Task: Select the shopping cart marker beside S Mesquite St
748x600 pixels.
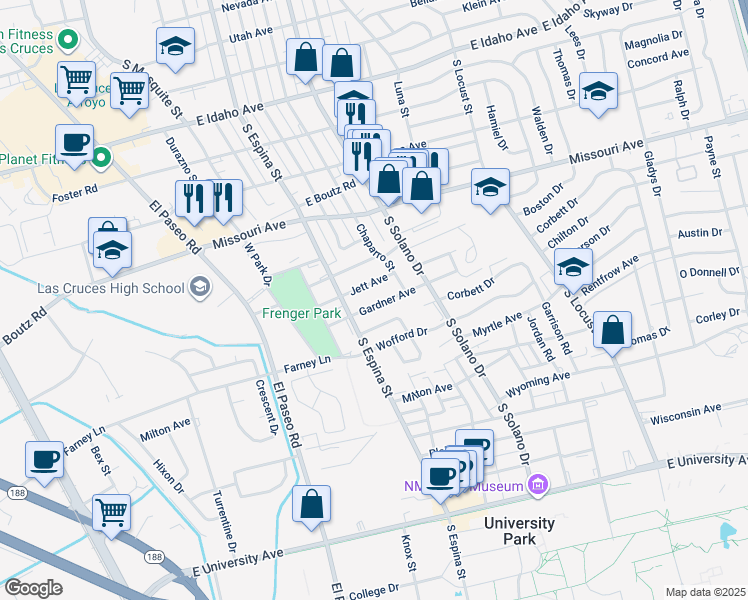Action: 129,92
